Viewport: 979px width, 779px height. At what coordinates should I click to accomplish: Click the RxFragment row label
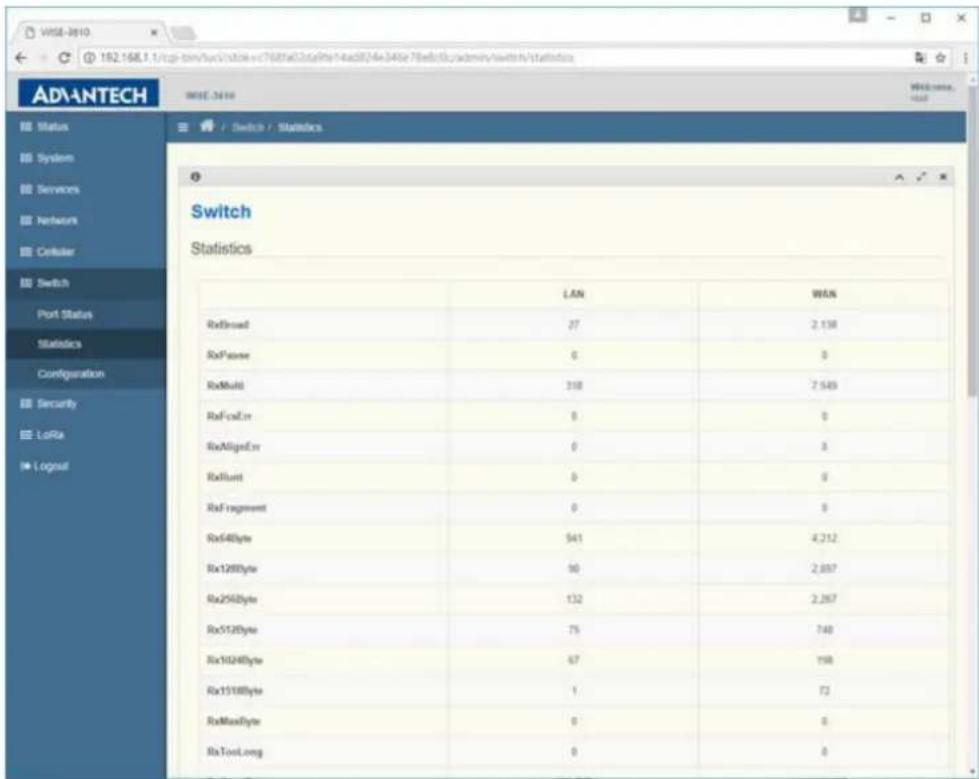coord(237,508)
